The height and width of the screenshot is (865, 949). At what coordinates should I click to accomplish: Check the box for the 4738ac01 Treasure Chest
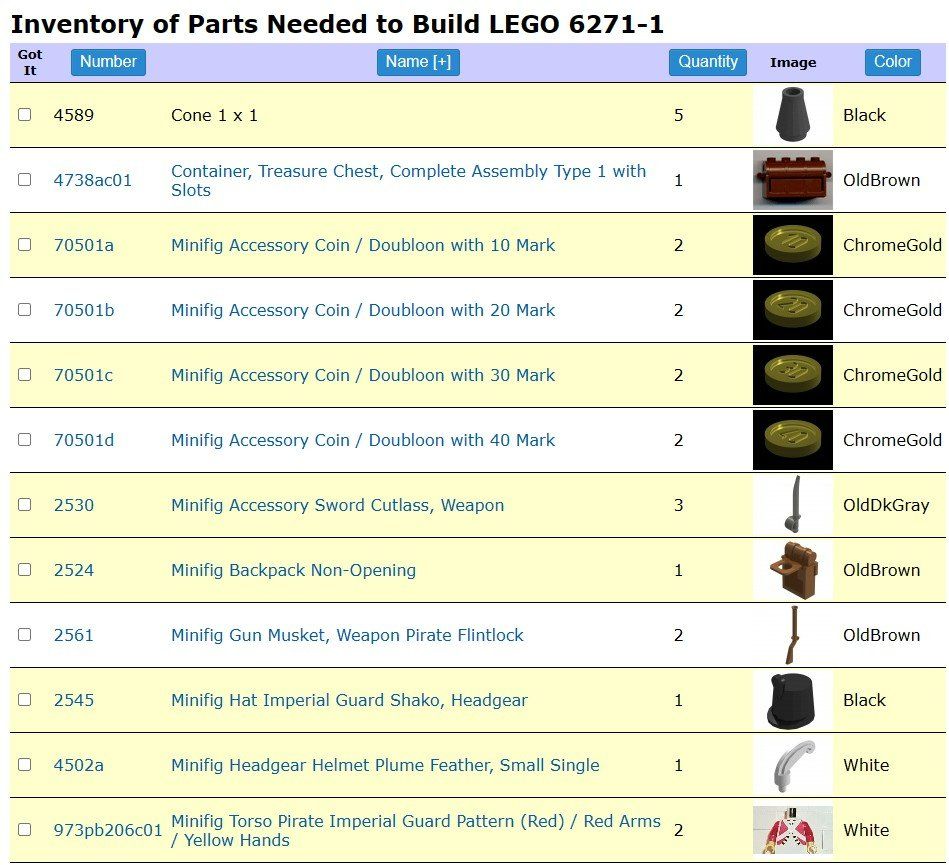pyautogui.click(x=25, y=180)
